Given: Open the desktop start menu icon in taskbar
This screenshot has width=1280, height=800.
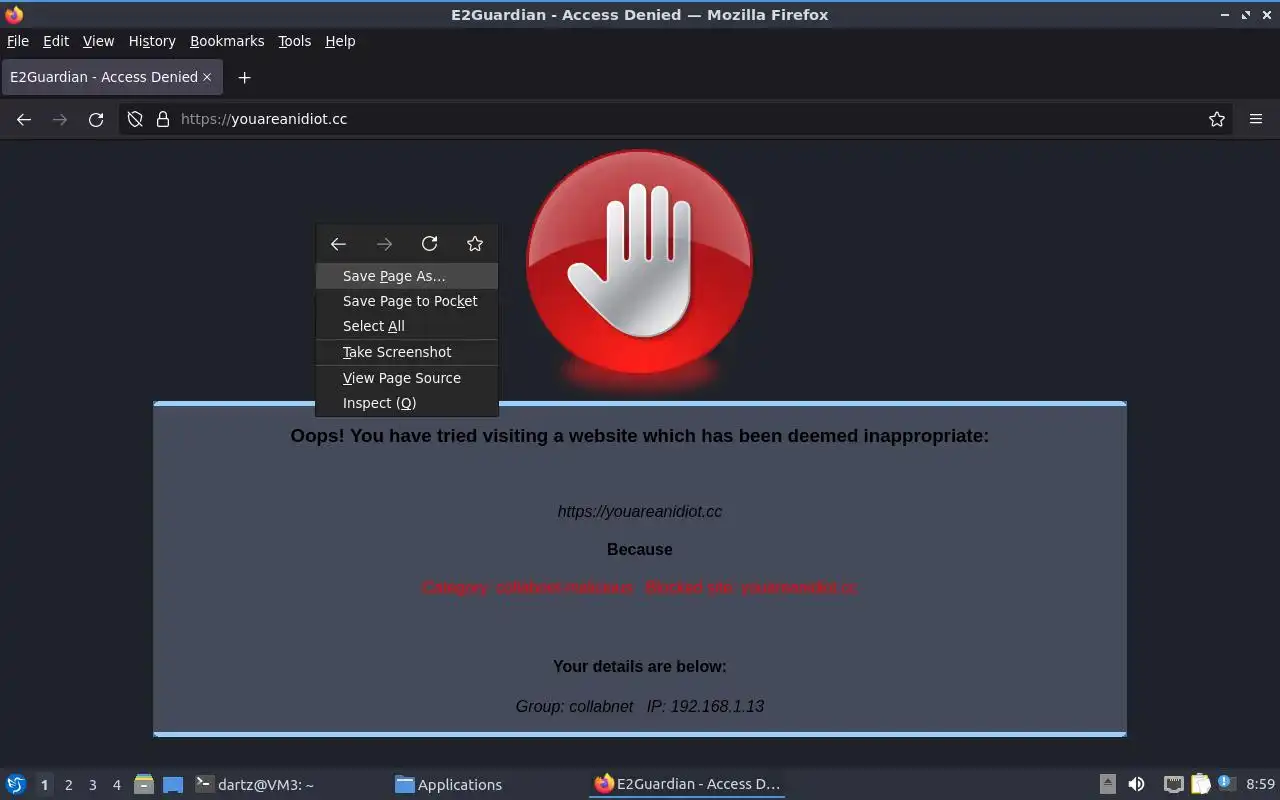Looking at the screenshot, I should pos(15,784).
